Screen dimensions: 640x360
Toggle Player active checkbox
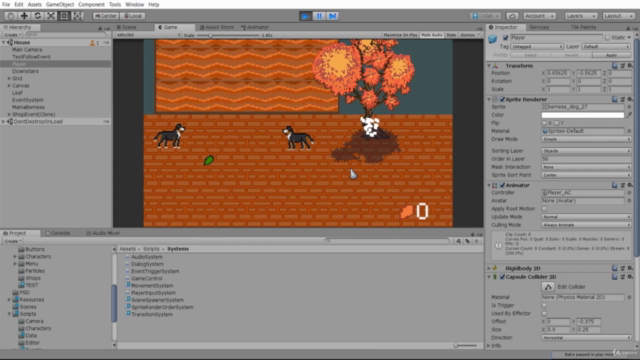pos(506,38)
